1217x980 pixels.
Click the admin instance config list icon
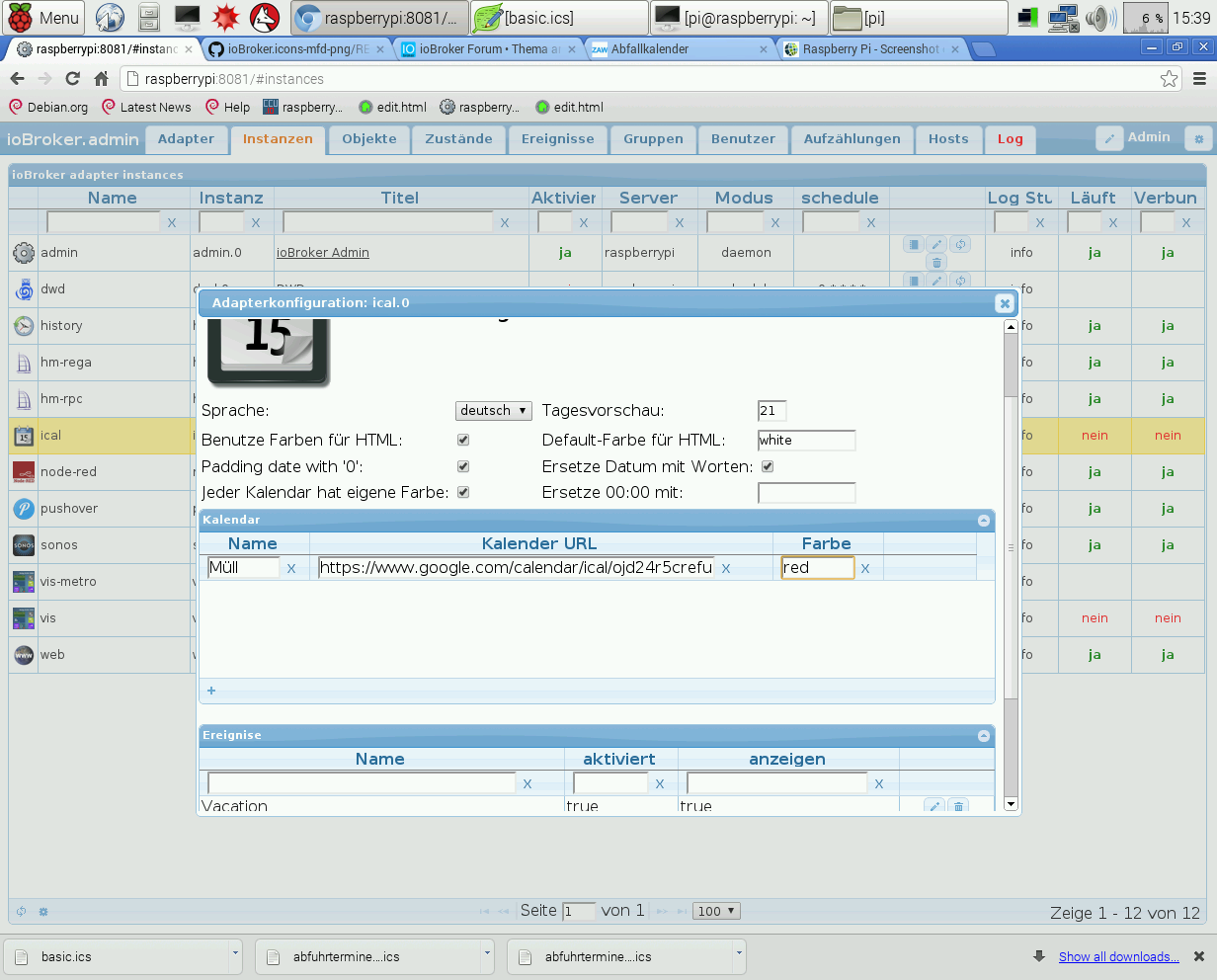pyautogui.click(x=913, y=244)
